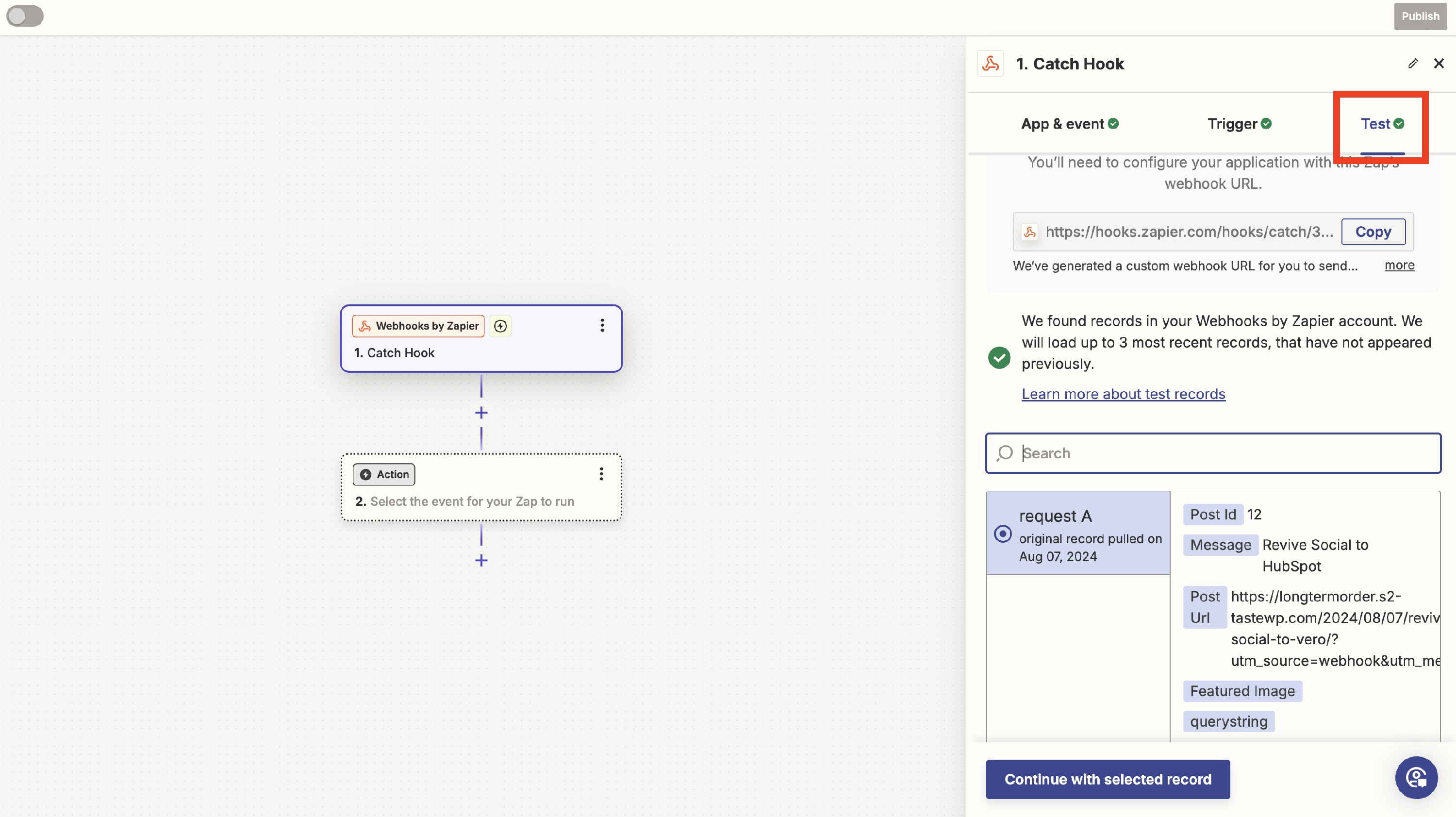1456x817 pixels.
Task: Copy the webhook URL
Action: click(x=1373, y=232)
